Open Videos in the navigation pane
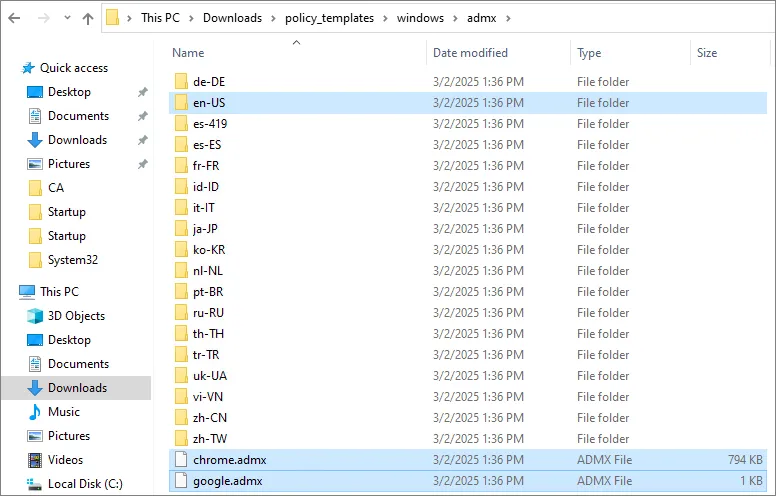This screenshot has height=496, width=776. [66, 460]
